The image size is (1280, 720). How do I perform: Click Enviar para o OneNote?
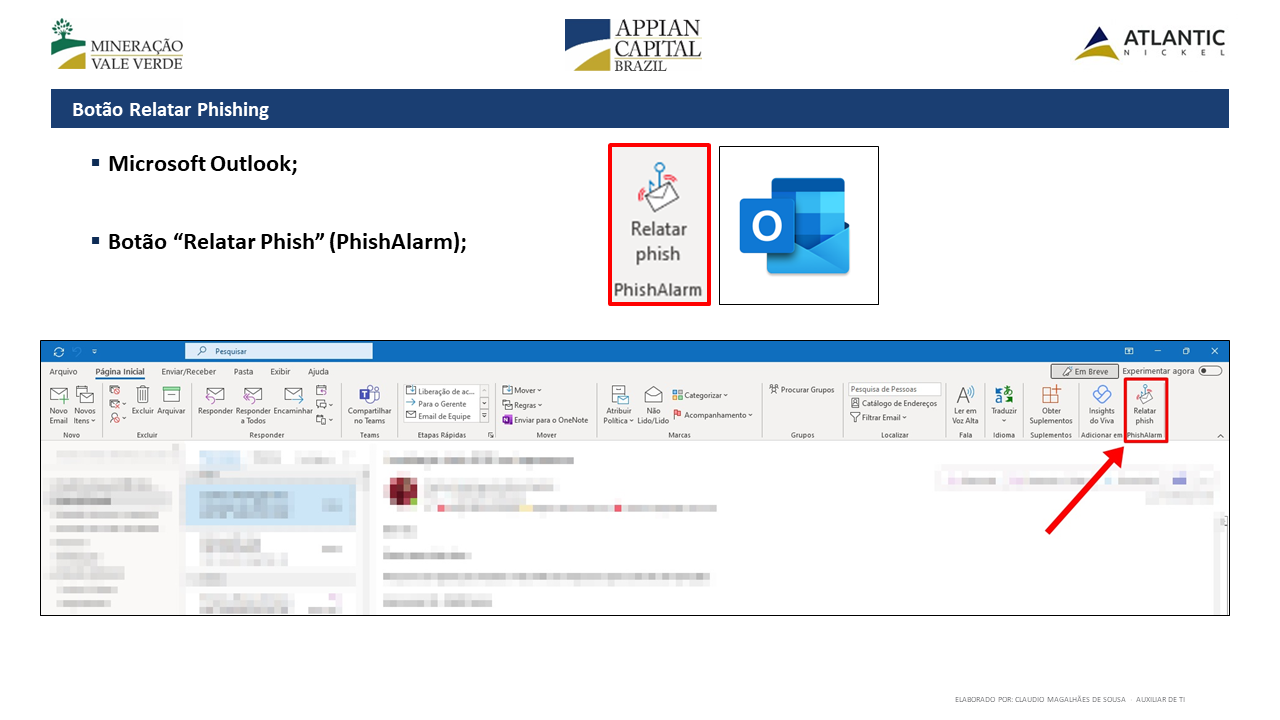pyautogui.click(x=546, y=420)
